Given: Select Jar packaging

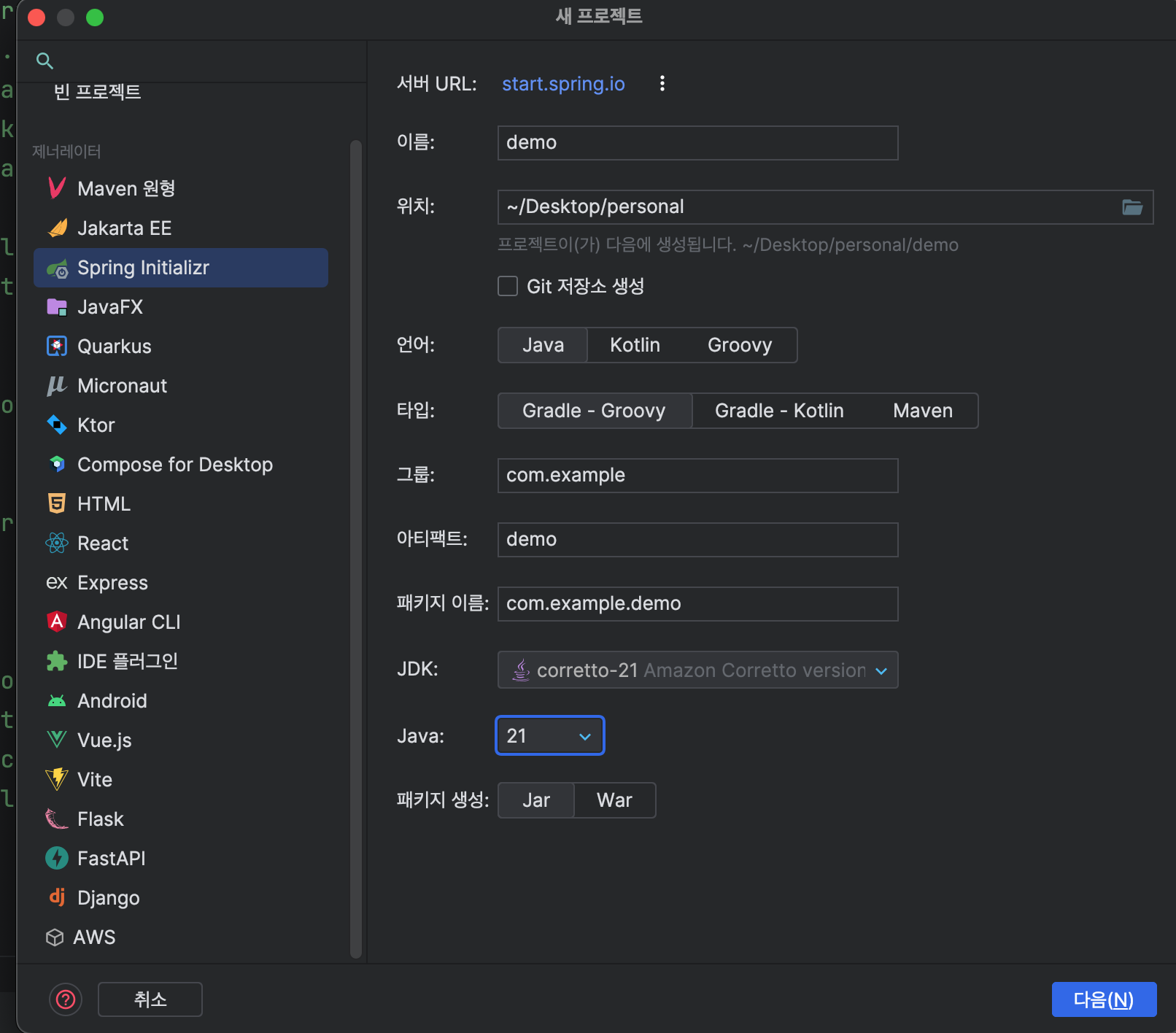Looking at the screenshot, I should 536,800.
